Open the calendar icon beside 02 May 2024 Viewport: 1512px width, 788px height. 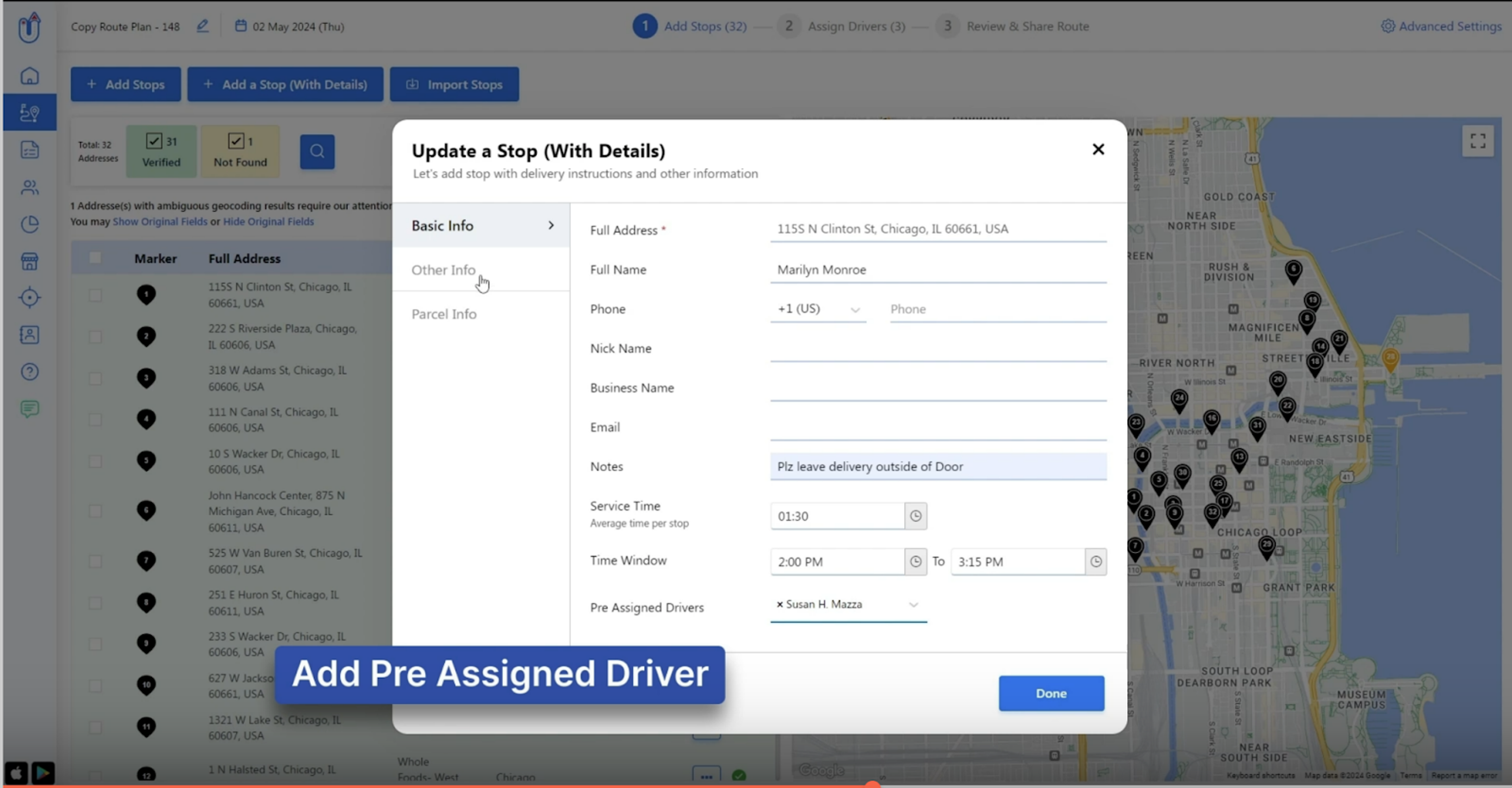tap(241, 26)
